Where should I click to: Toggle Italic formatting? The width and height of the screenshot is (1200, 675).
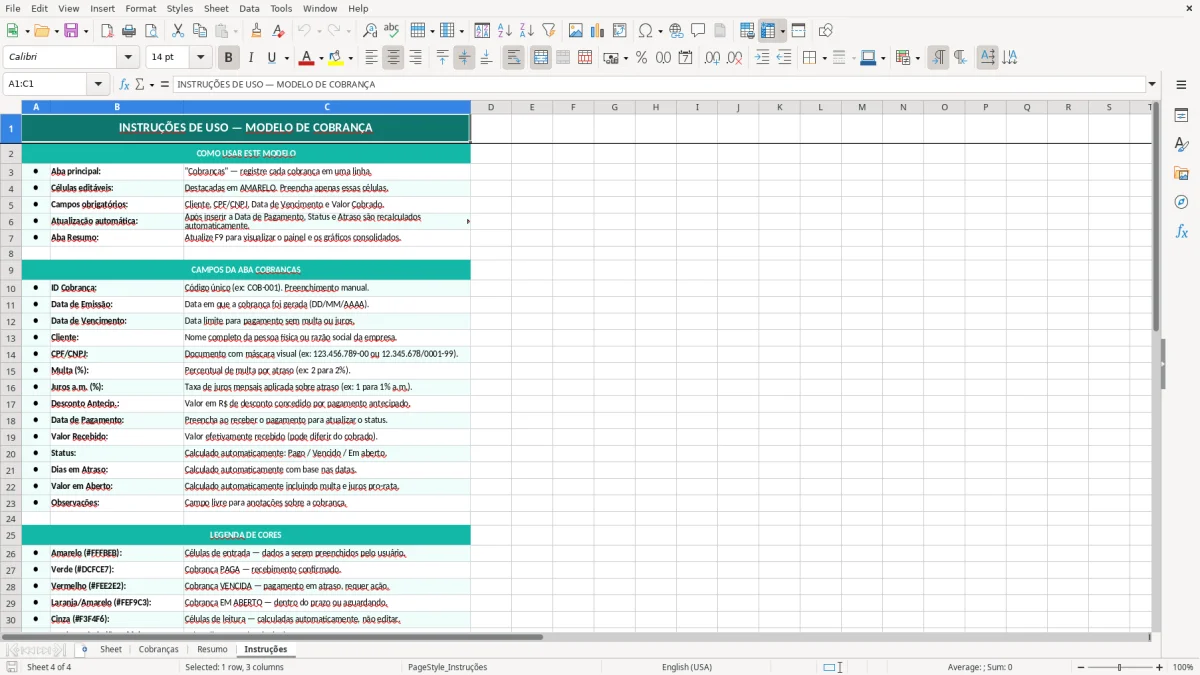[x=250, y=58]
